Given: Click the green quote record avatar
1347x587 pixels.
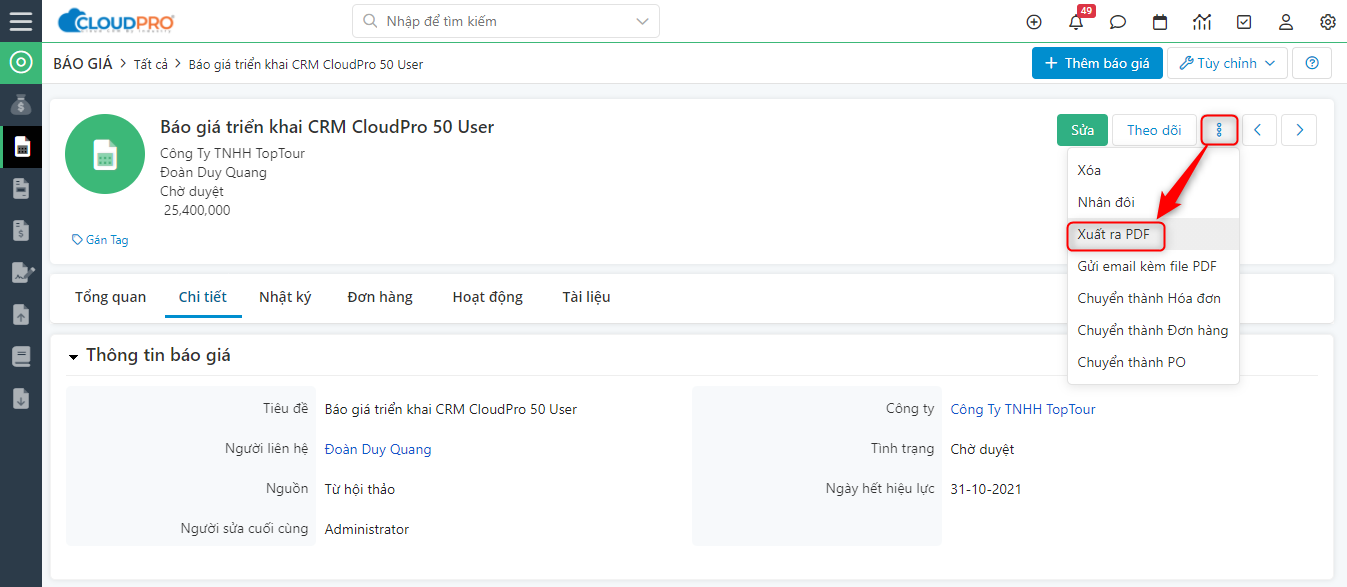Looking at the screenshot, I should [x=105, y=154].
